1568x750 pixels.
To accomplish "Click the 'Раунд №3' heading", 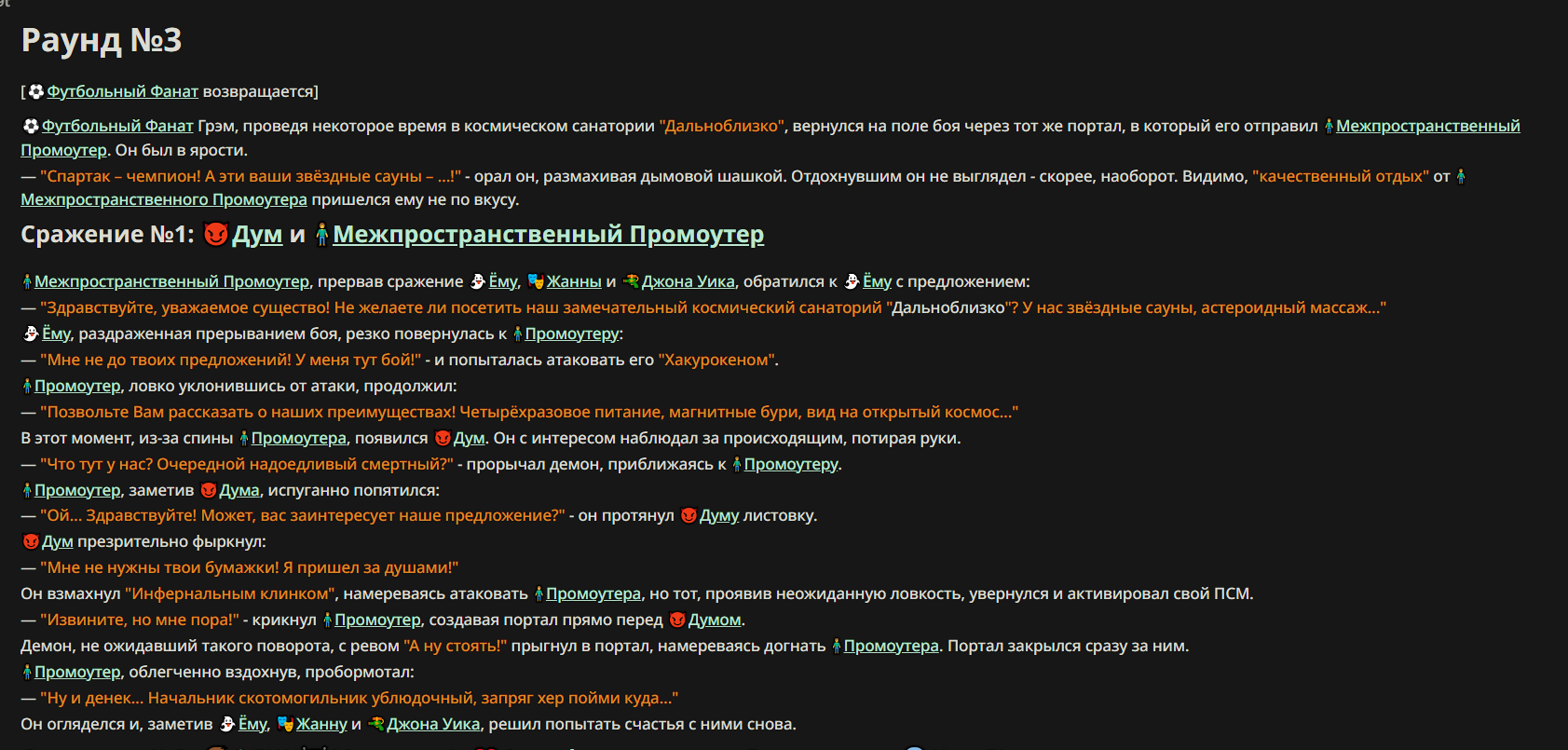I will point(102,40).
